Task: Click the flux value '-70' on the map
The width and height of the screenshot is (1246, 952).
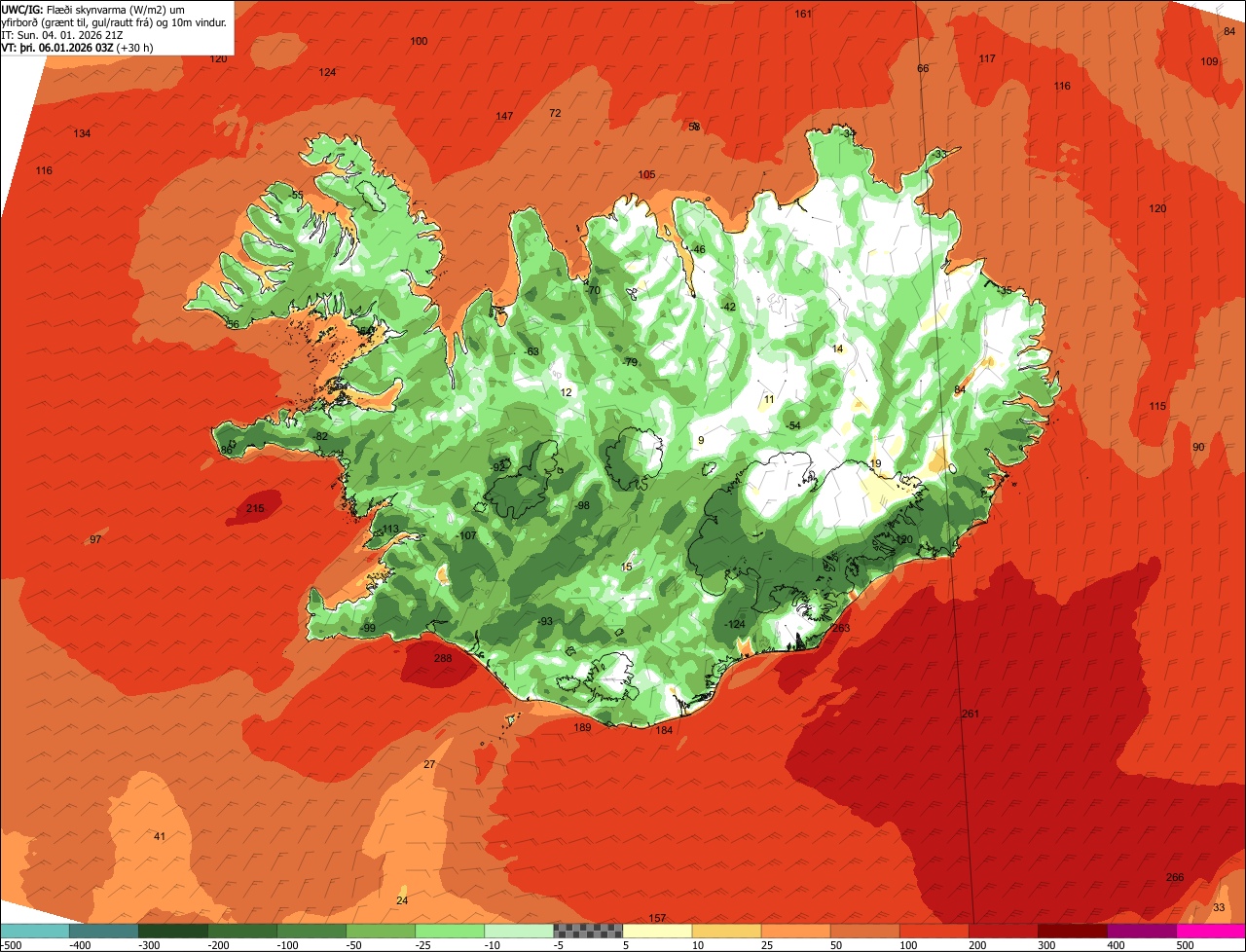Action: point(593,291)
